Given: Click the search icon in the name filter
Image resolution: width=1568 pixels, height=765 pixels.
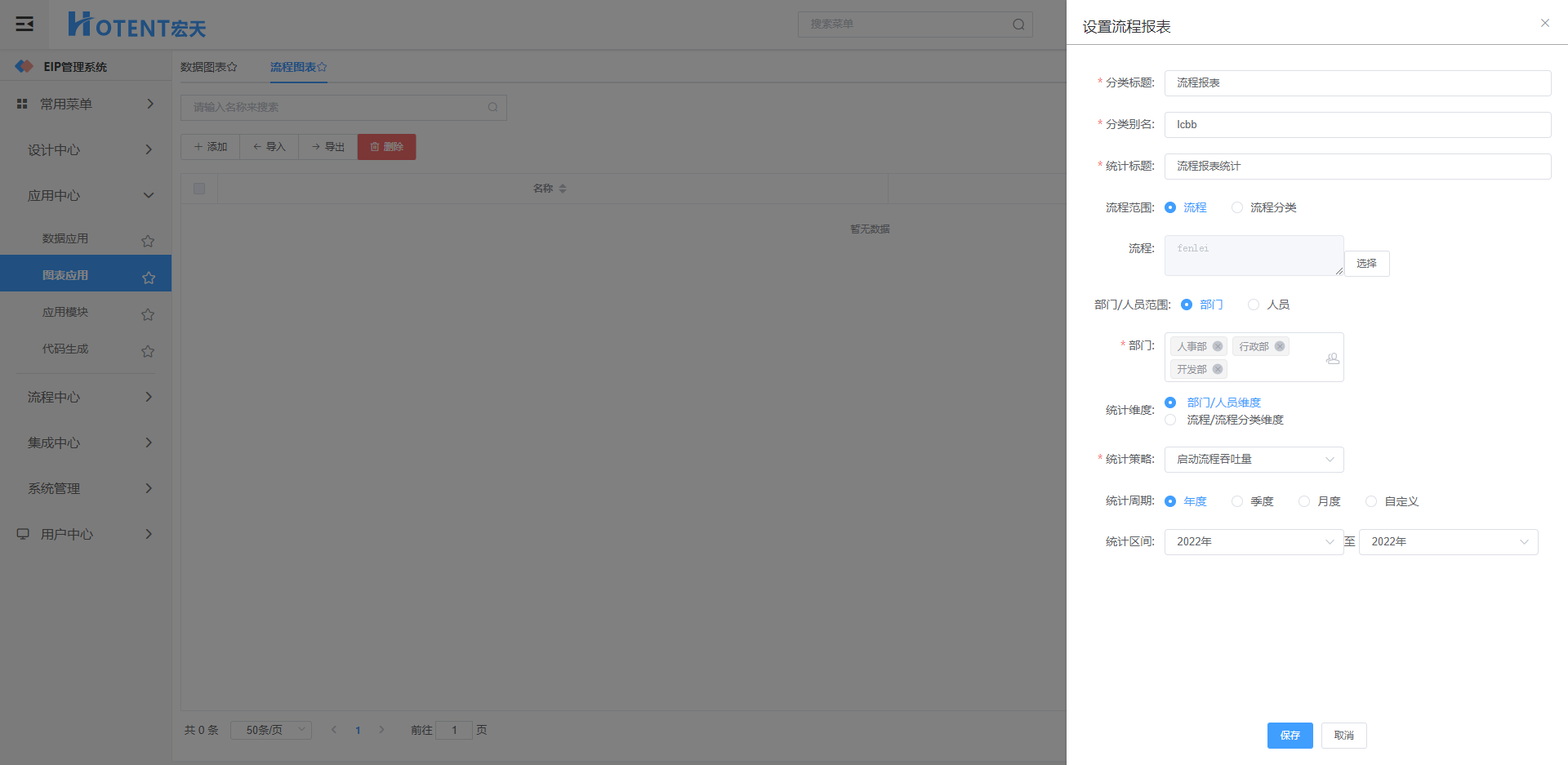Looking at the screenshot, I should coord(492,107).
